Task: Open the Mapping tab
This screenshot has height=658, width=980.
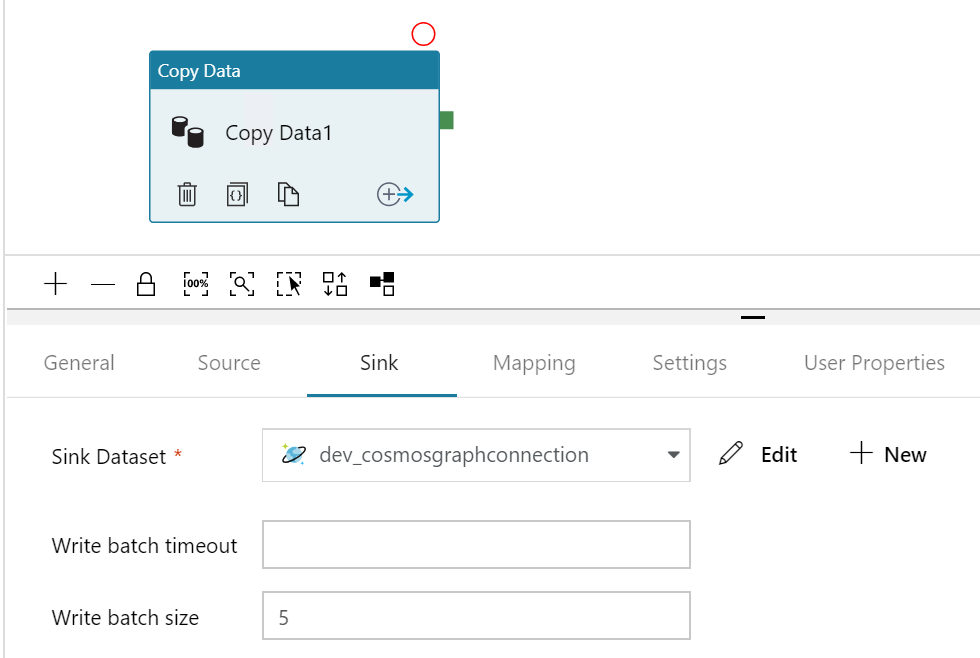Action: coord(534,363)
